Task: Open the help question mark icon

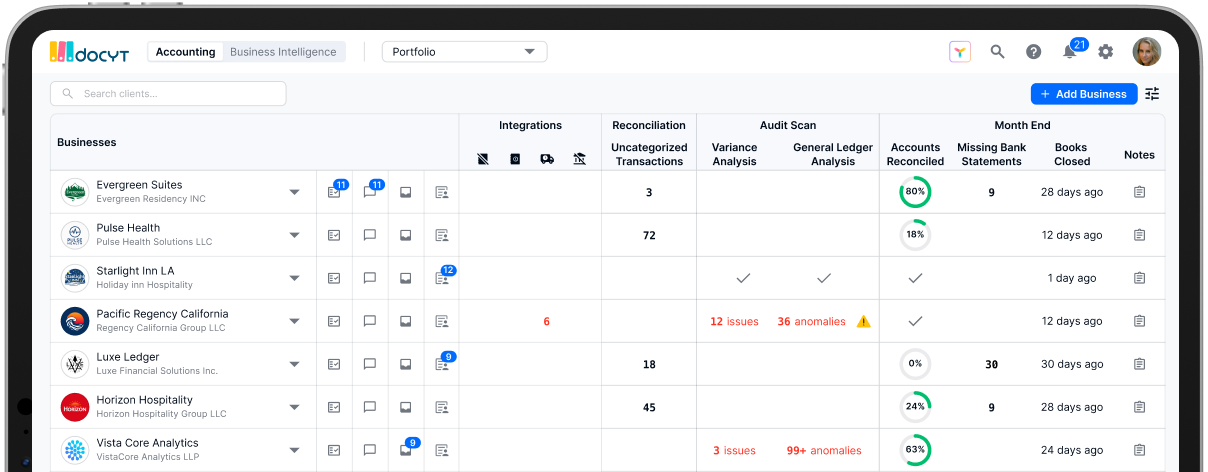Action: tap(1034, 52)
